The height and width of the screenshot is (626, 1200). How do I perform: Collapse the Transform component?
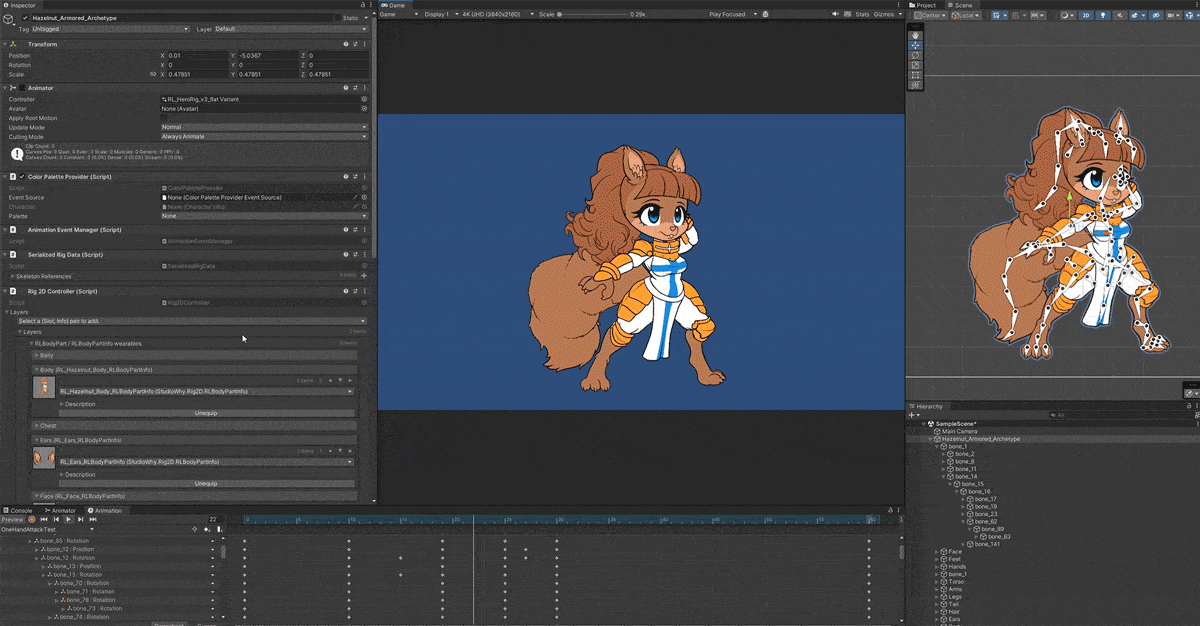[5, 44]
